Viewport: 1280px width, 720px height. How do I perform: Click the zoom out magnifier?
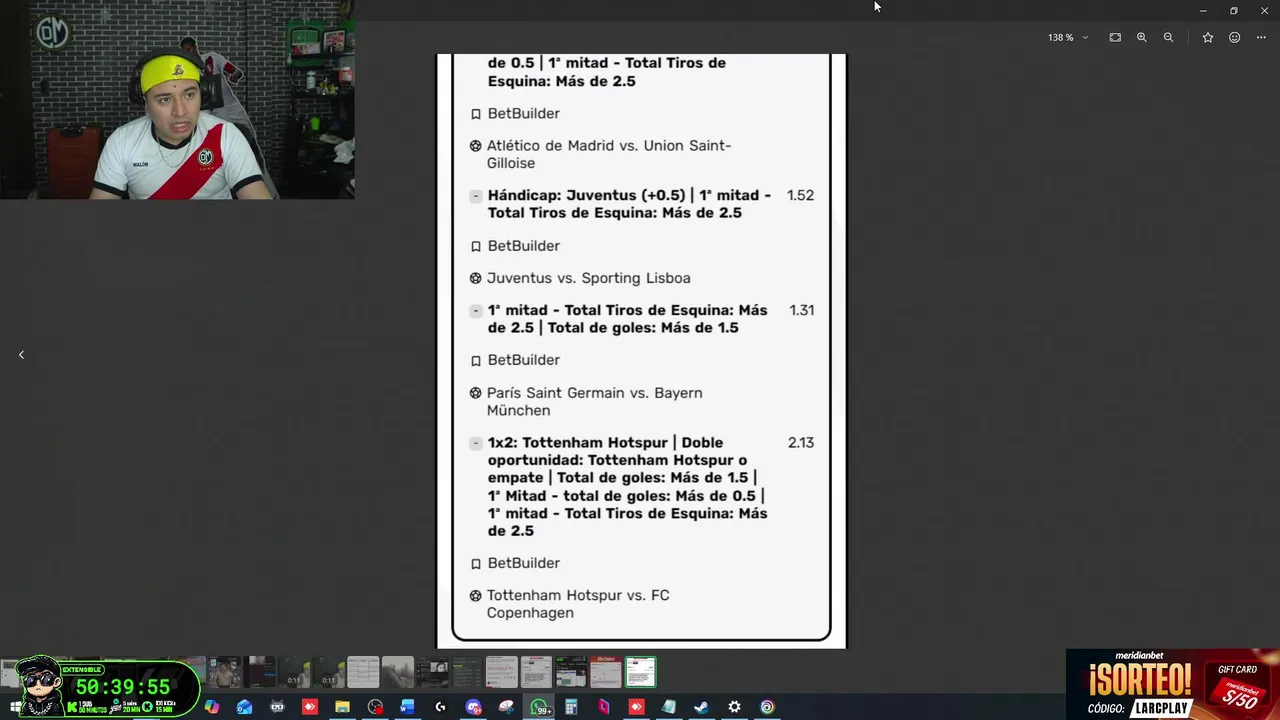click(x=1168, y=38)
